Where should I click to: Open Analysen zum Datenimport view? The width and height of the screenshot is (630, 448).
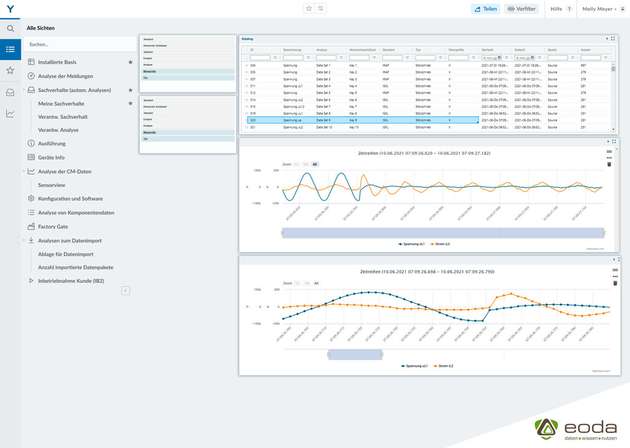pyautogui.click(x=70, y=240)
